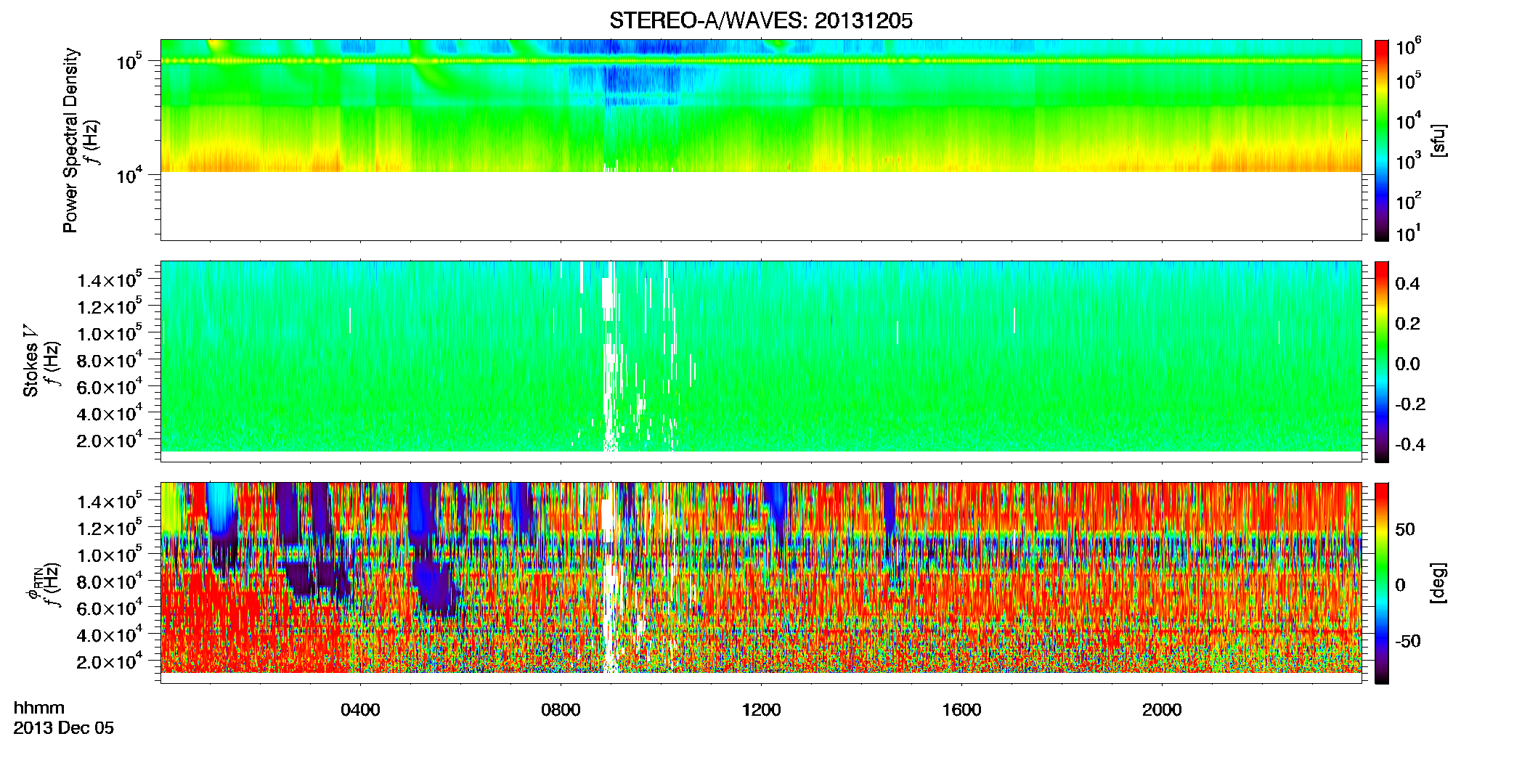
Task: Click the 50 label on the deg colorbar
Action: (1405, 529)
